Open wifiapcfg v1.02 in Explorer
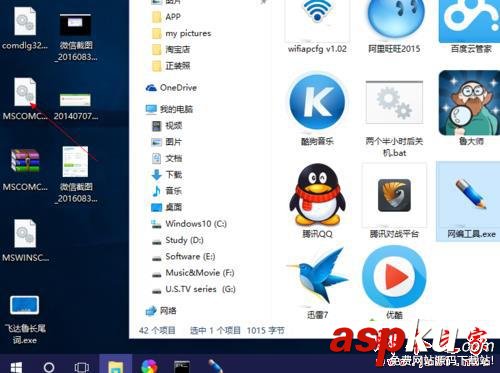Screen dimensions: 500x373 click(x=317, y=27)
